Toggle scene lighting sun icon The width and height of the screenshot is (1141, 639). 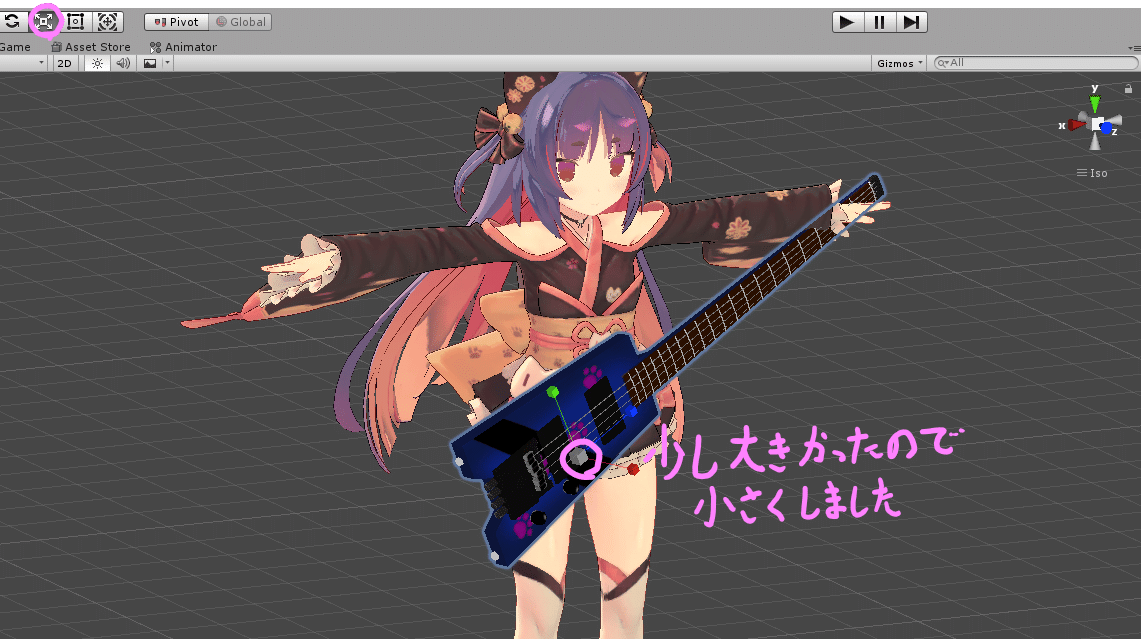coord(98,63)
